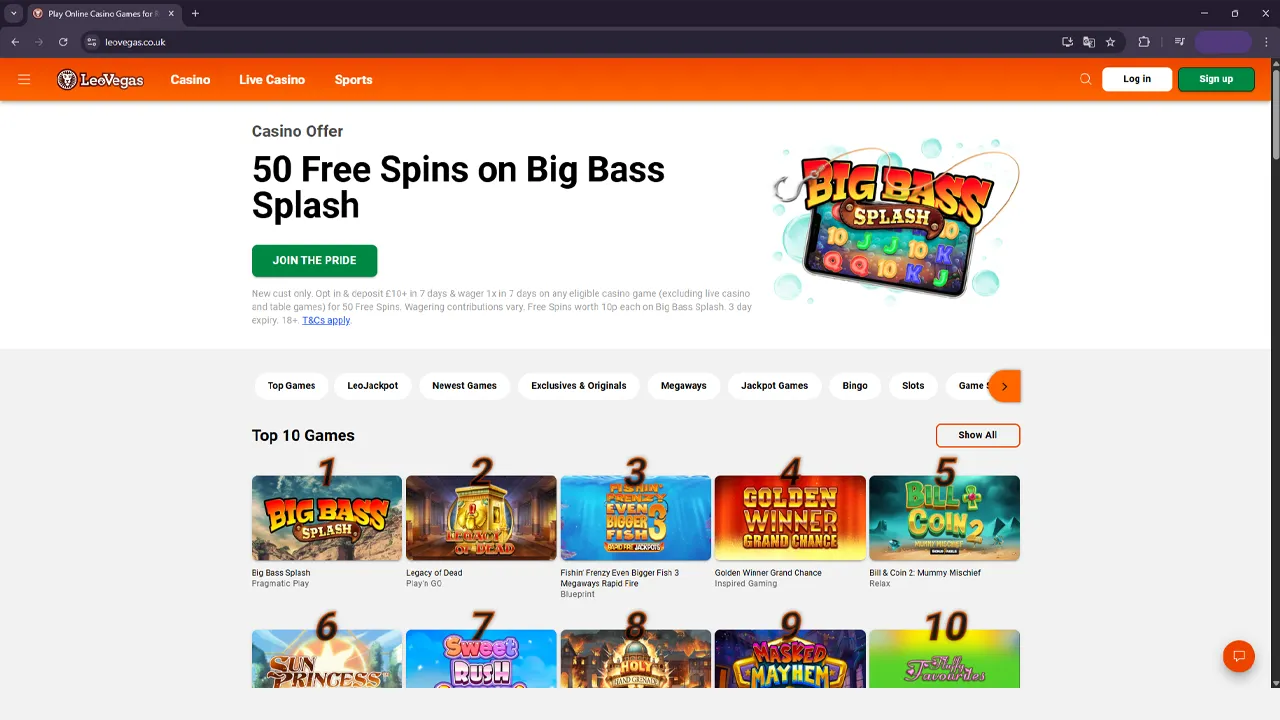Open the T&Cs apply link
This screenshot has height=720, width=1280.
[326, 320]
